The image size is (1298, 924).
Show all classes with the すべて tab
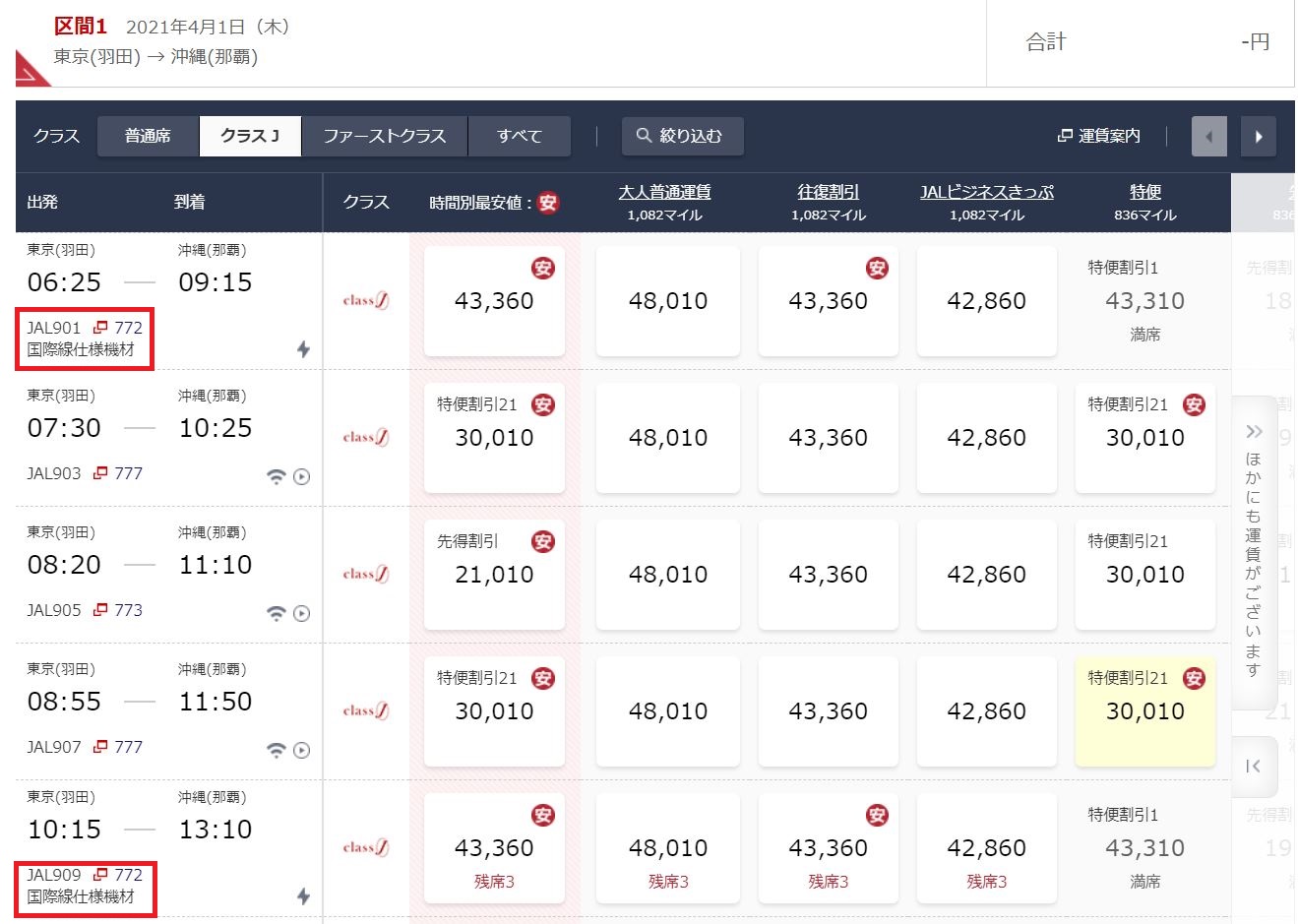pos(520,136)
